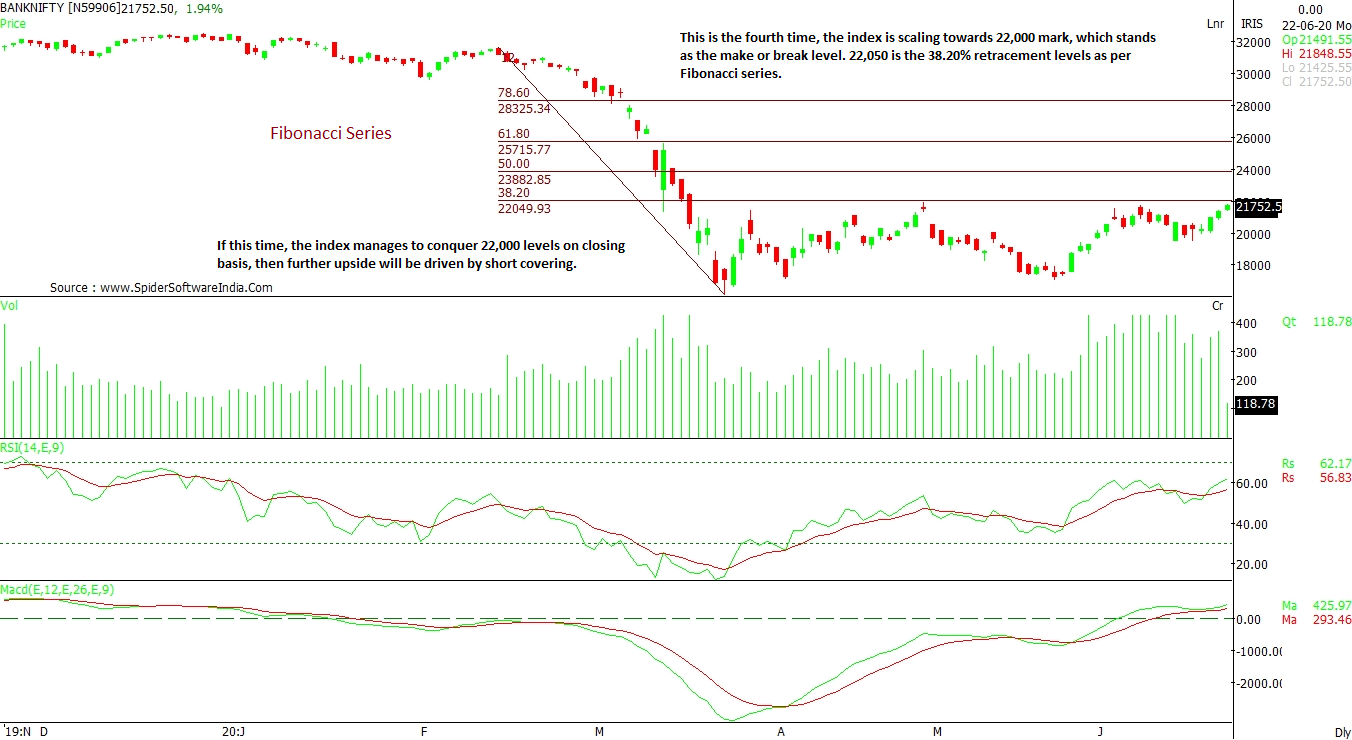
Task: Click the 50.00 Fibonacci level label
Action: [514, 164]
